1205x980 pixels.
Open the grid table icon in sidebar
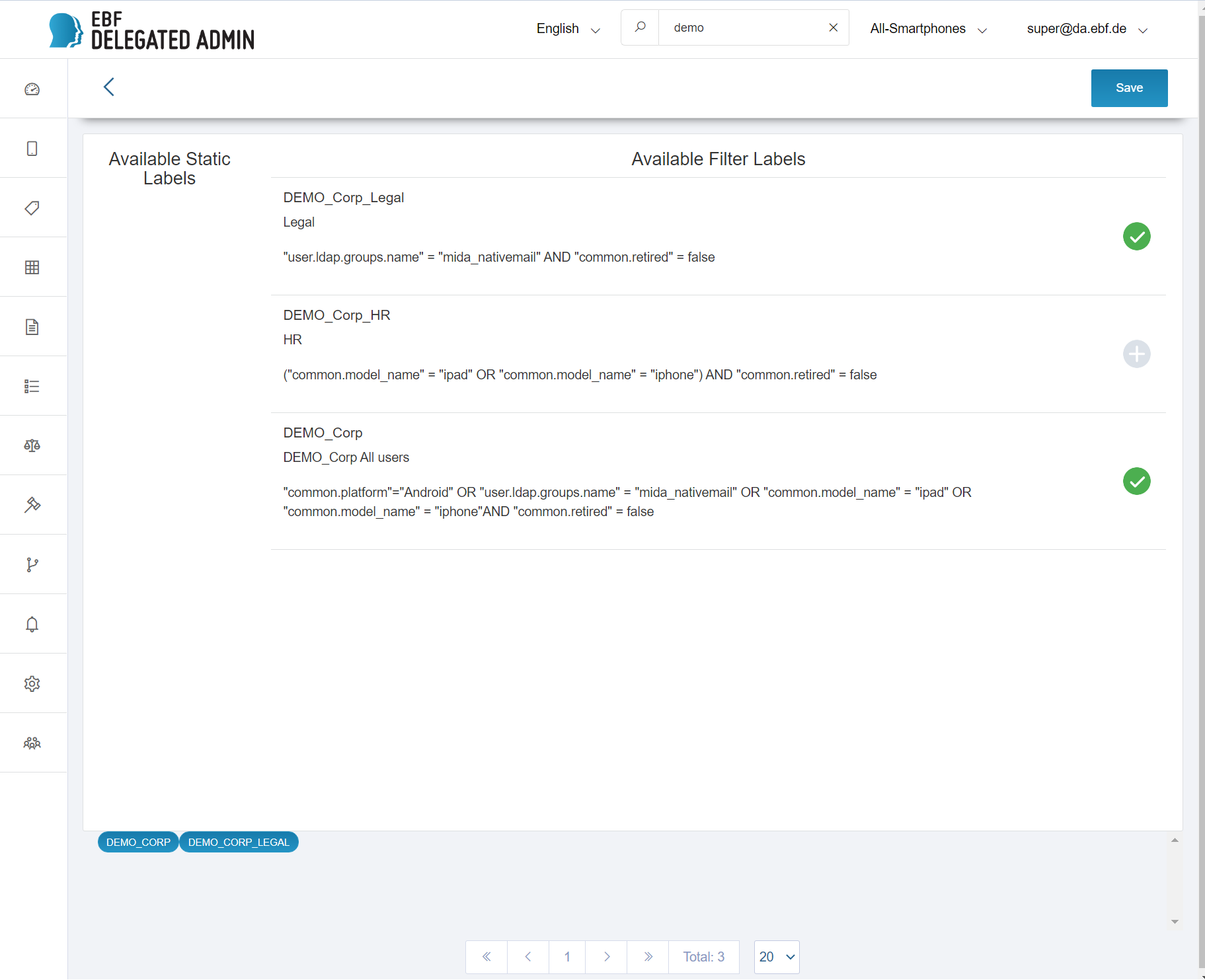click(32, 268)
